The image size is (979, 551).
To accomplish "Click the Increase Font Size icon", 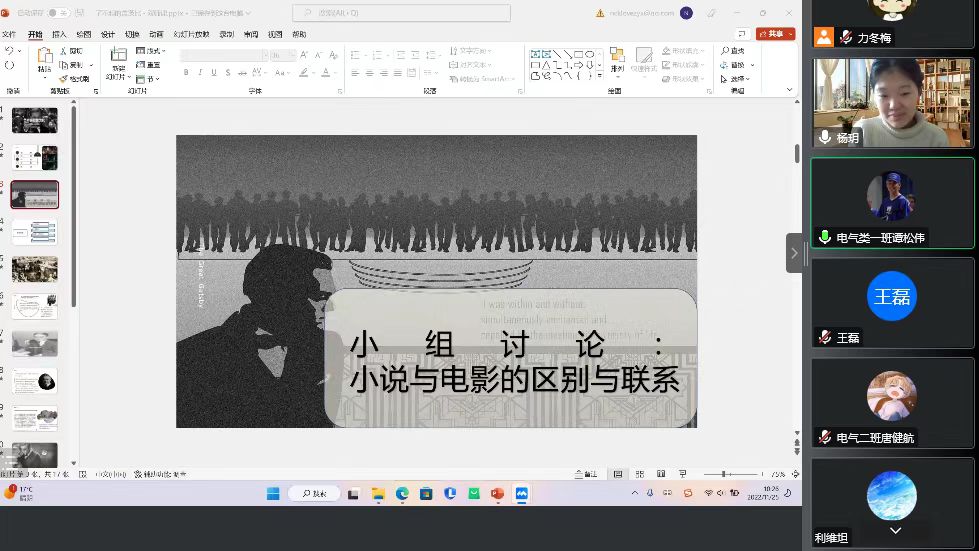I will (304, 56).
